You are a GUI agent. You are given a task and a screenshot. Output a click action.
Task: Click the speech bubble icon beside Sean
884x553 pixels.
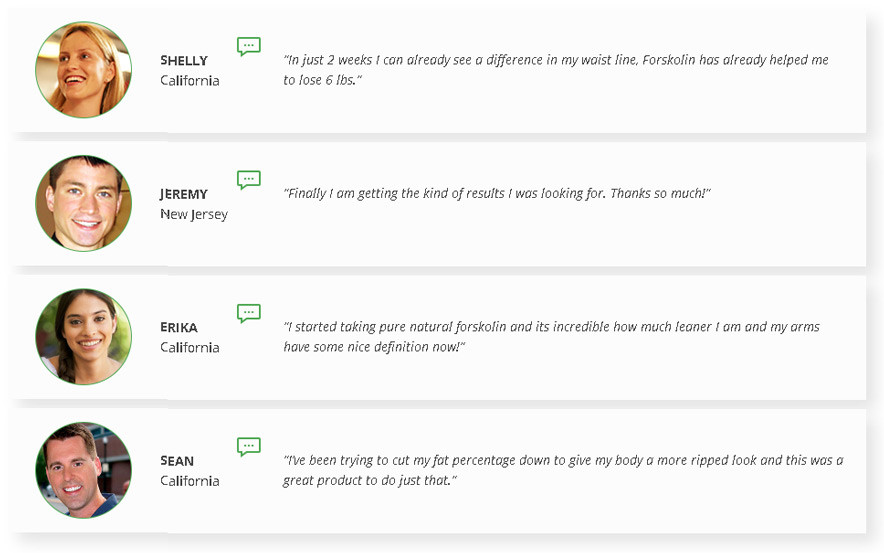point(249,447)
